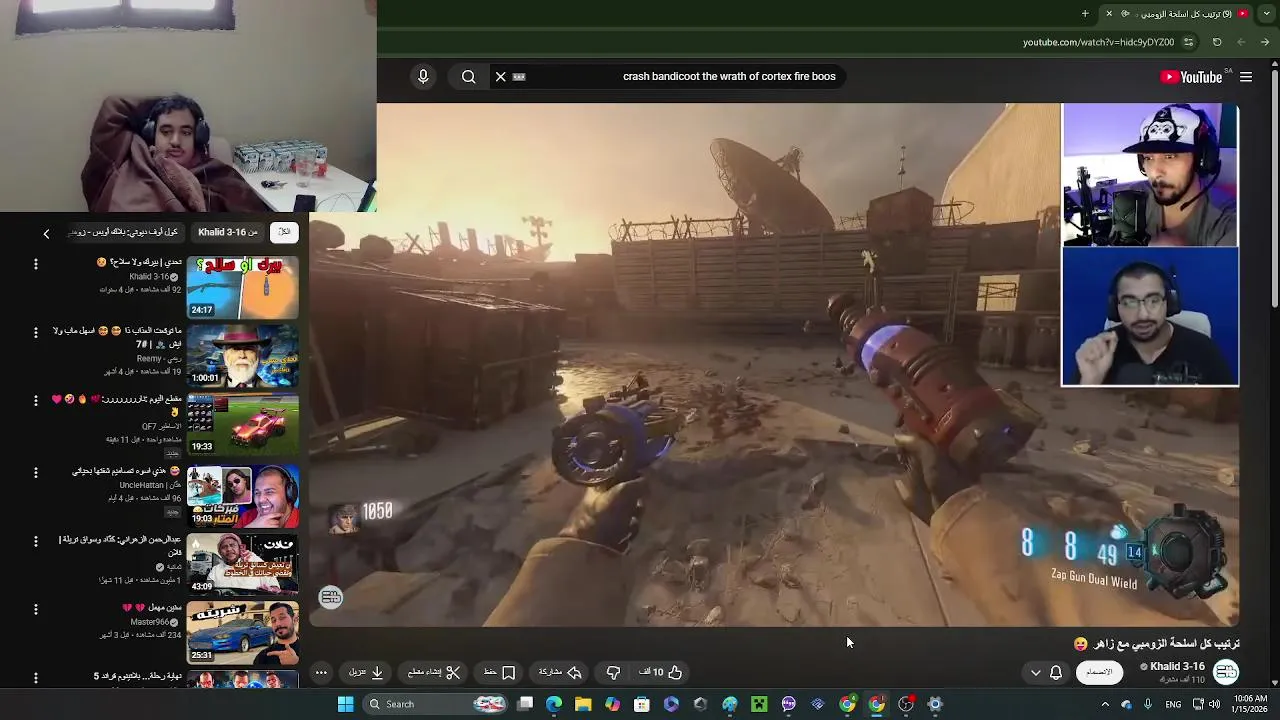Open site information icon beside the URL
Screen dimensions: 1280x720
point(1188,42)
